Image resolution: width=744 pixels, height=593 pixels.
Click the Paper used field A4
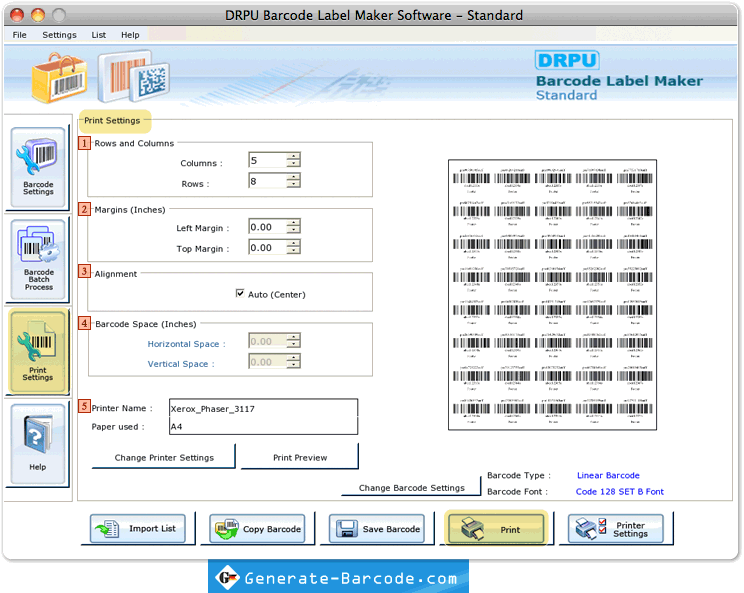(263, 426)
